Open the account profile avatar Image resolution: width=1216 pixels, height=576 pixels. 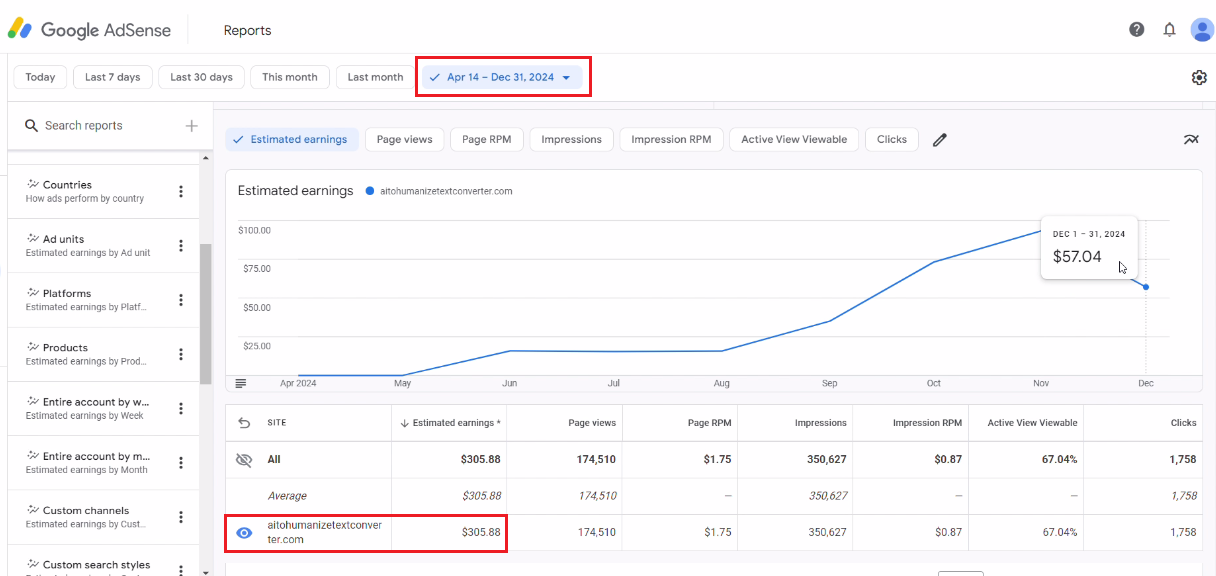point(1202,29)
